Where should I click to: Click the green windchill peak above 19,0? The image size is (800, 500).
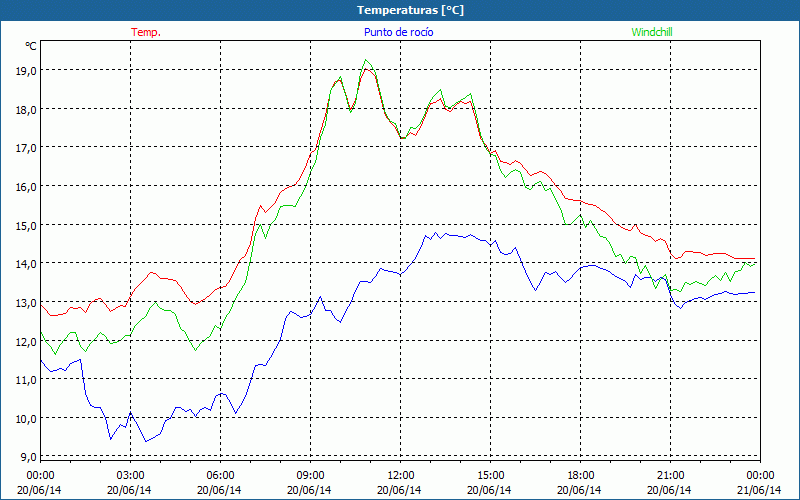coord(365,60)
